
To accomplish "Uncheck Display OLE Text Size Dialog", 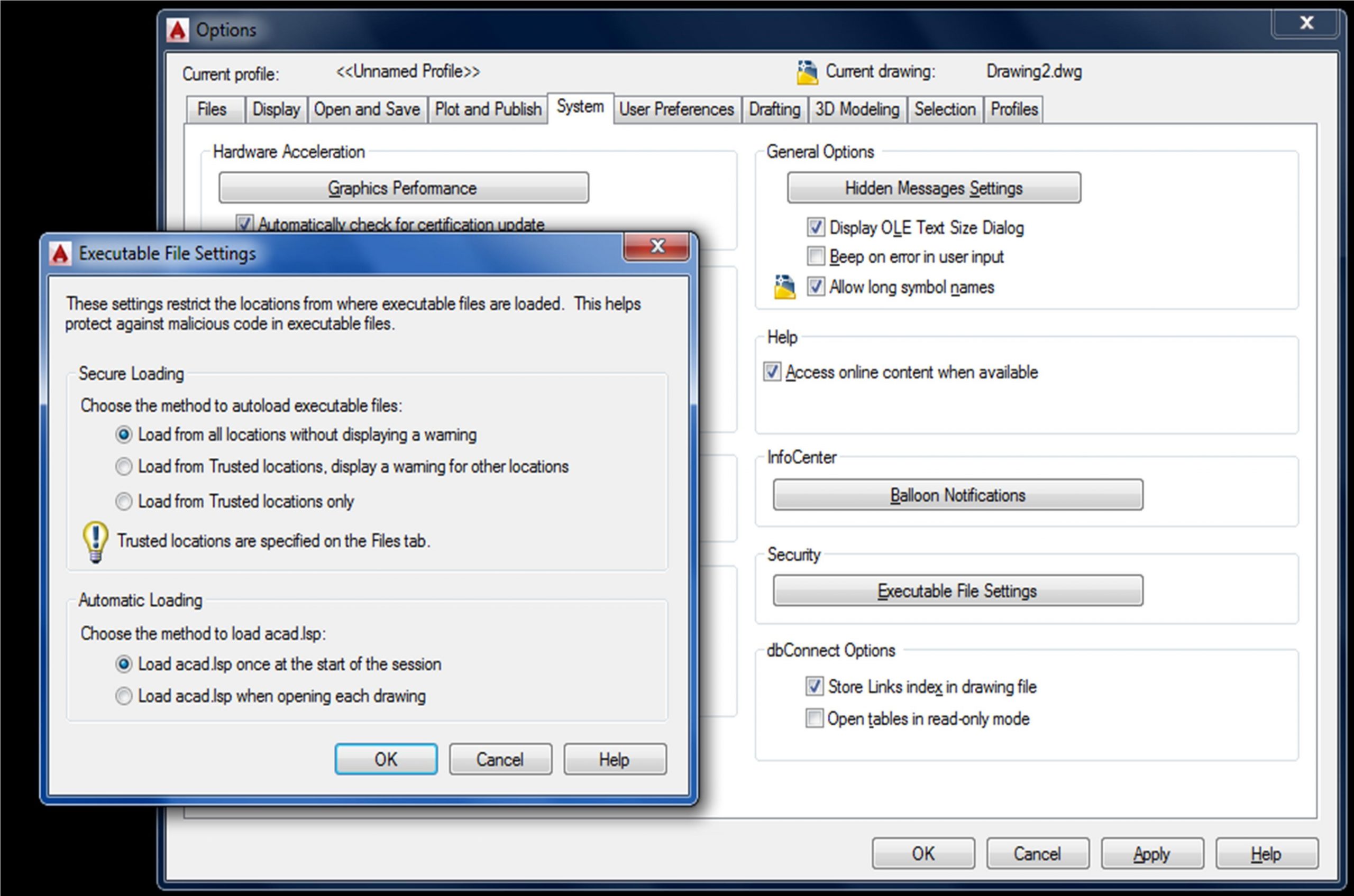I will 816,227.
